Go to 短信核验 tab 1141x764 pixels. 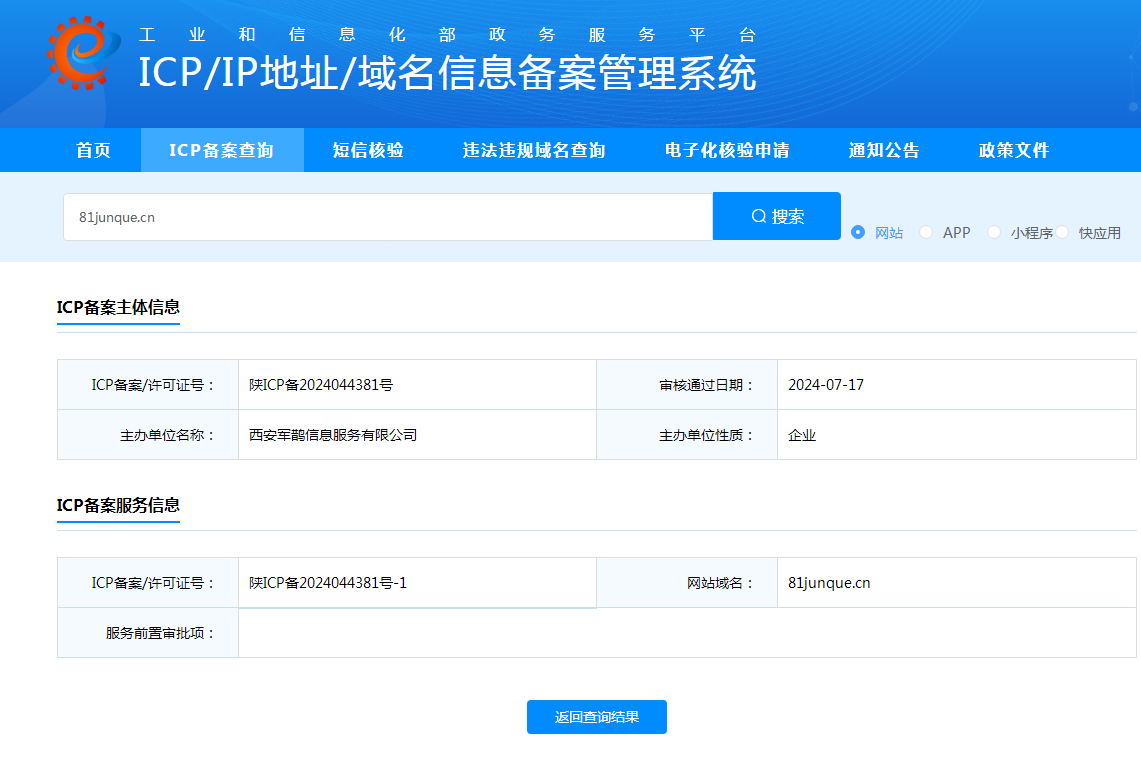368,151
